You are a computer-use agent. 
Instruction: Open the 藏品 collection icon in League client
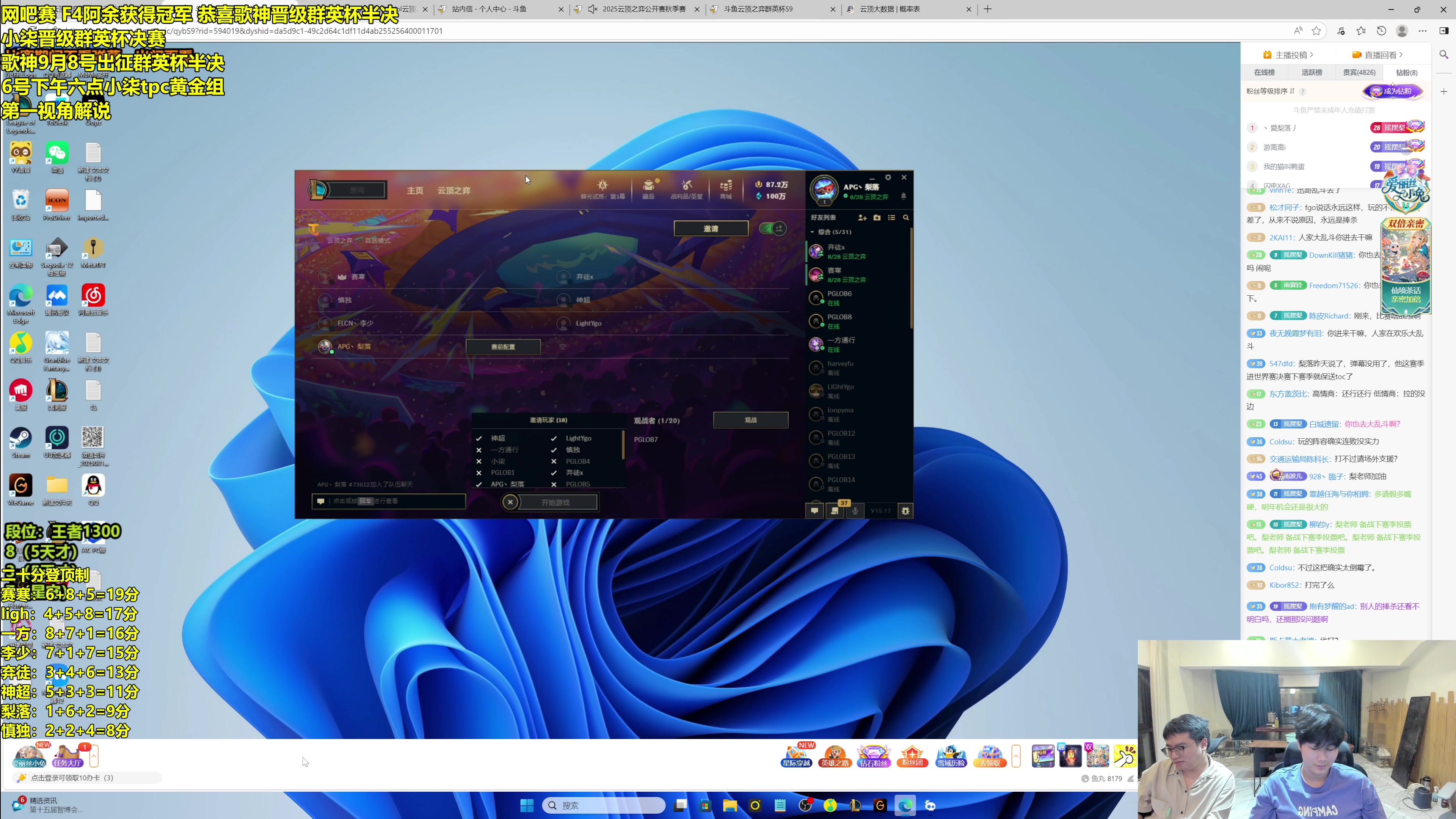tap(648, 189)
